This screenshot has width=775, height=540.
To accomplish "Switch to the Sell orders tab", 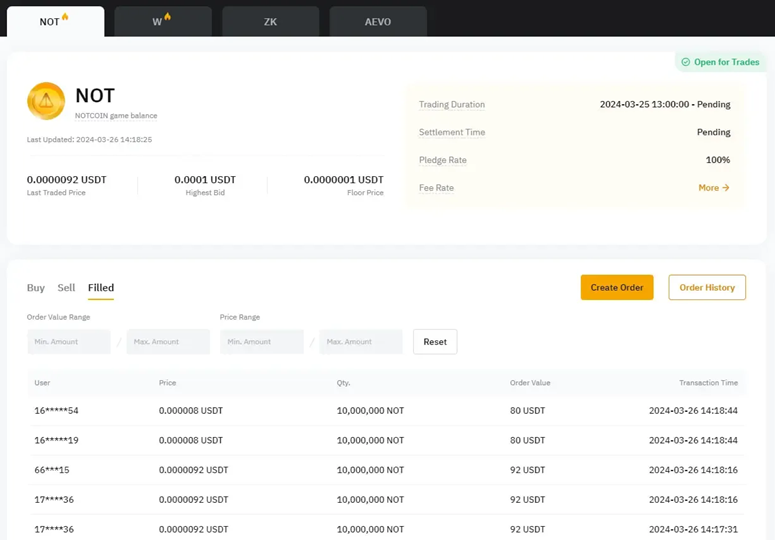I will pos(66,288).
